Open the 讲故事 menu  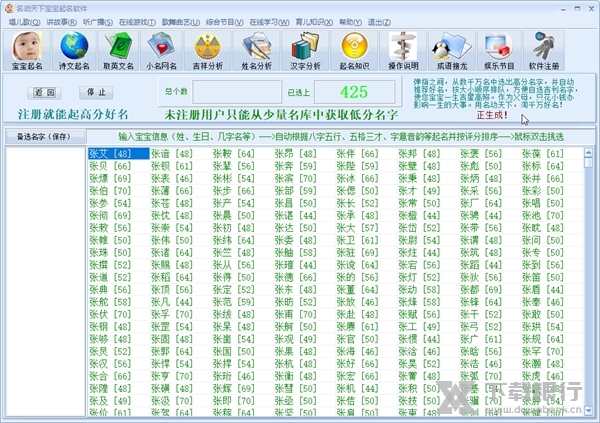tap(61, 22)
